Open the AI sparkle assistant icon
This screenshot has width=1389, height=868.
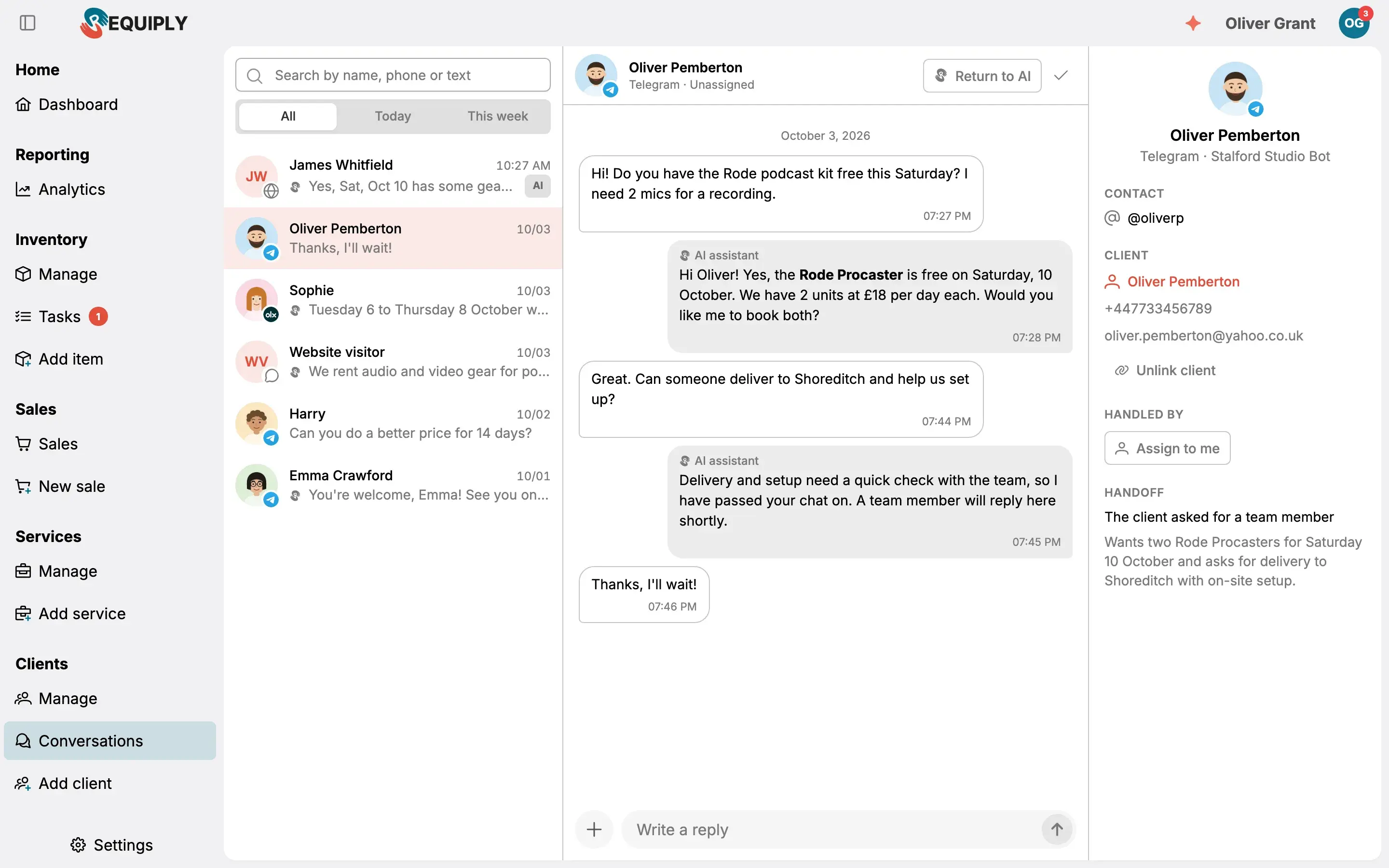tap(1193, 23)
